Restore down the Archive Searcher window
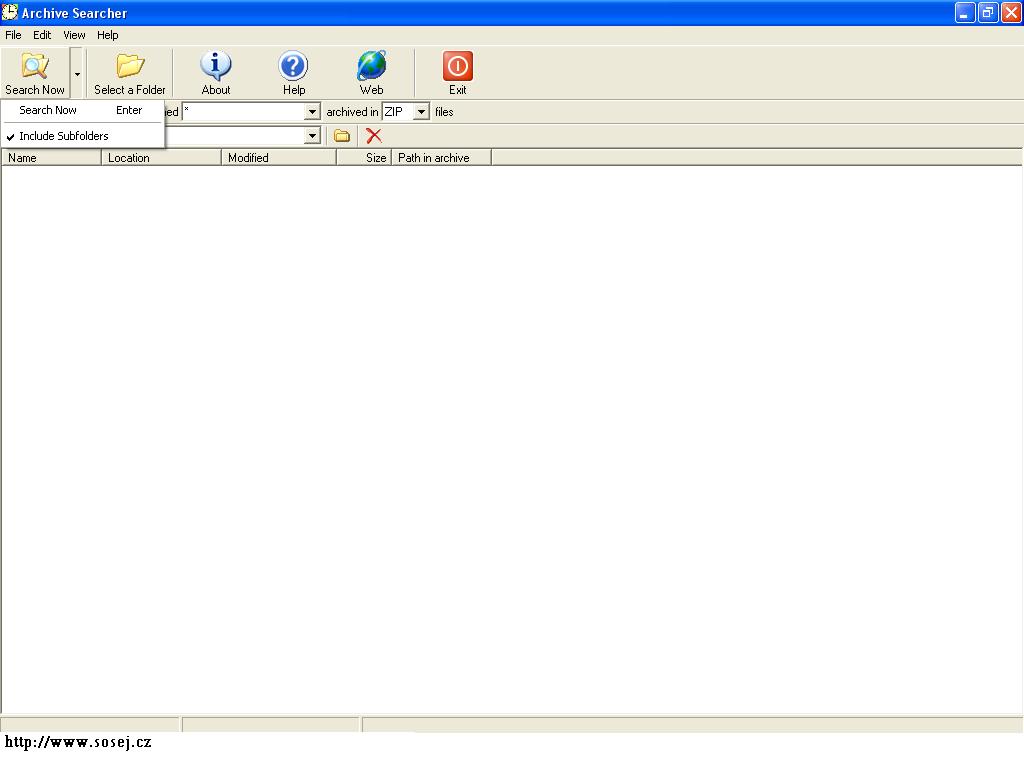Image resolution: width=1024 pixels, height=768 pixels. 987,12
